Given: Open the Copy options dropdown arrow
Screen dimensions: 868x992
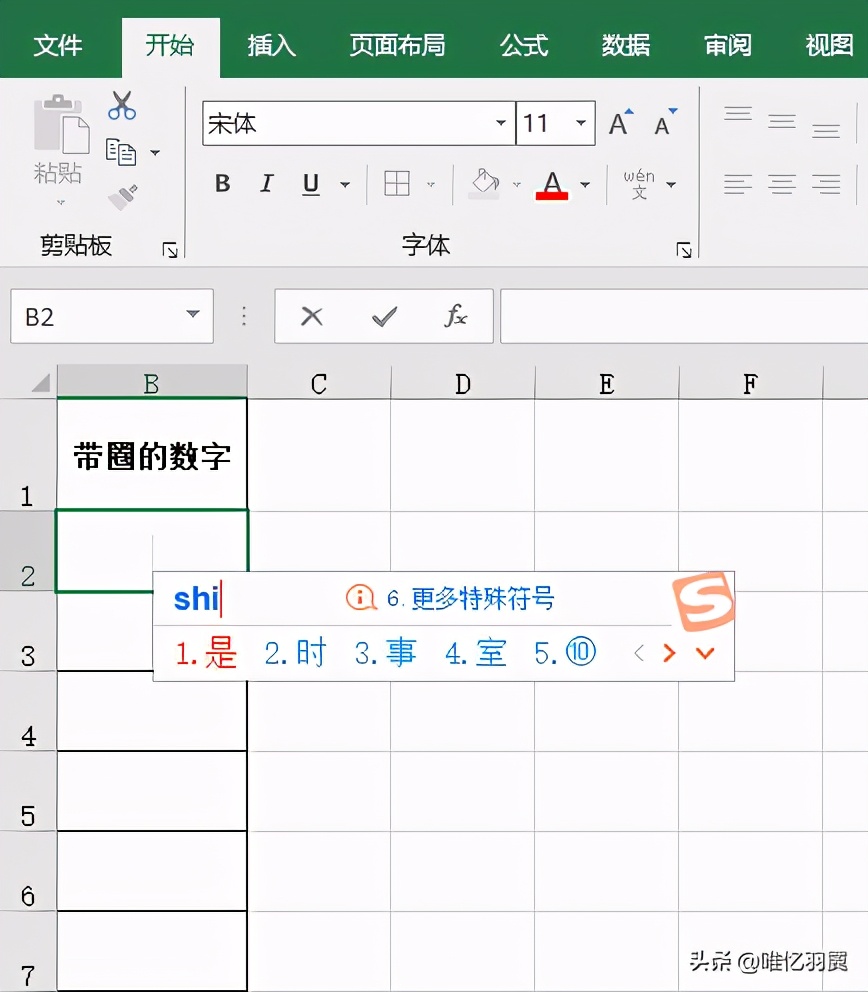Looking at the screenshot, I should point(155,152).
